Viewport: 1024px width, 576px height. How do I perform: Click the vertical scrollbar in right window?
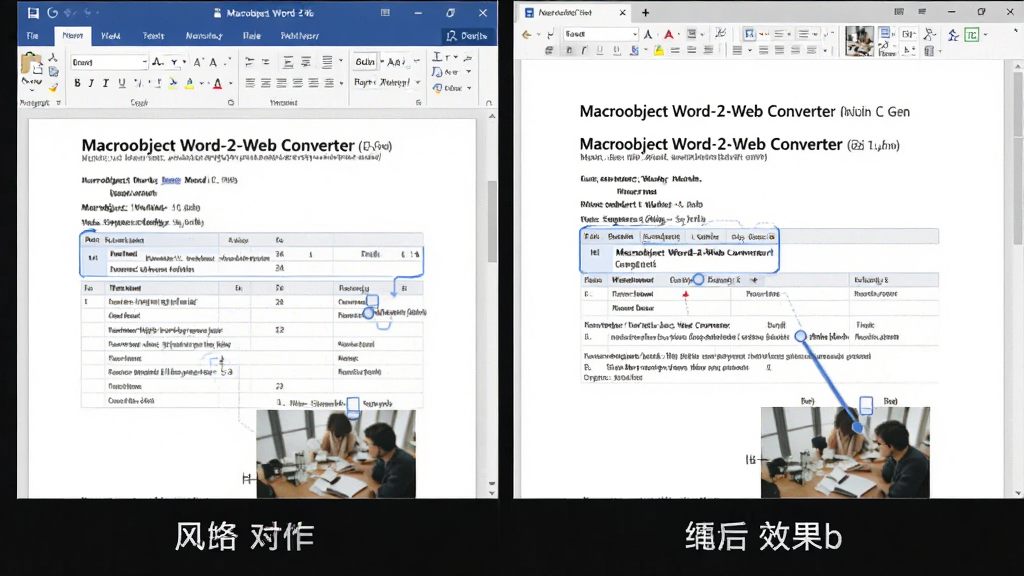(x=1017, y=280)
